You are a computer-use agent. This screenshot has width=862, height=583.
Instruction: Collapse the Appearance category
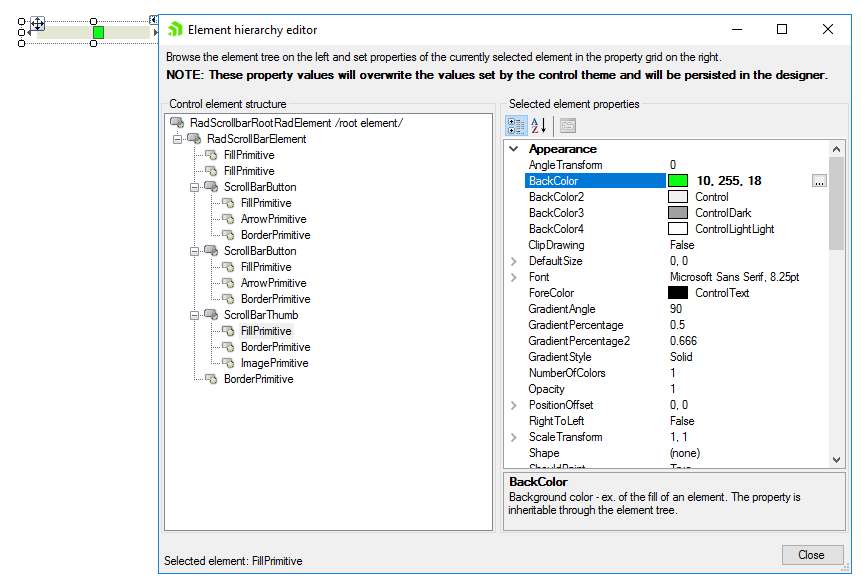[x=513, y=148]
